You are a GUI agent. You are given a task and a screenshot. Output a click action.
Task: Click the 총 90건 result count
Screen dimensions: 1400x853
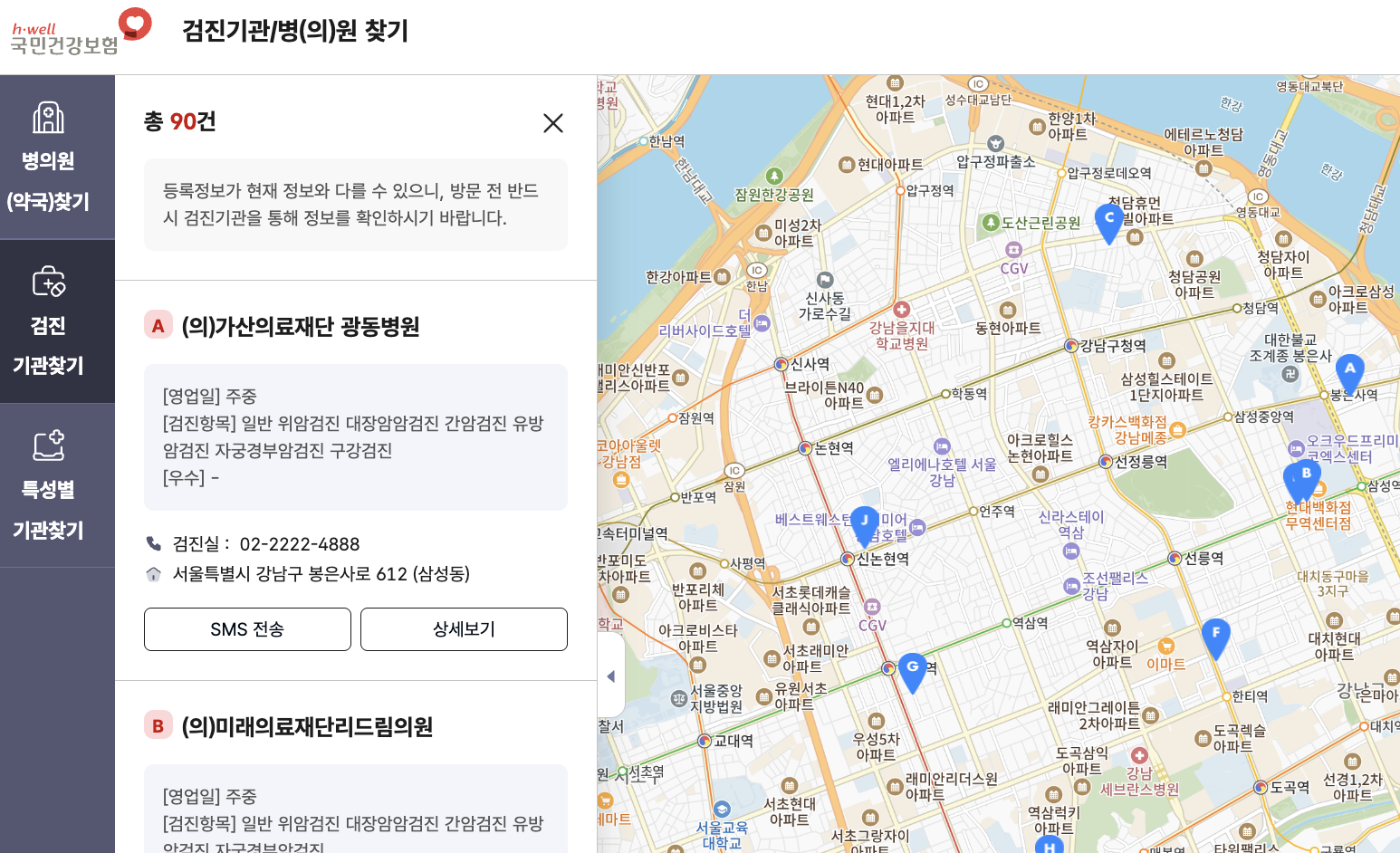179,121
